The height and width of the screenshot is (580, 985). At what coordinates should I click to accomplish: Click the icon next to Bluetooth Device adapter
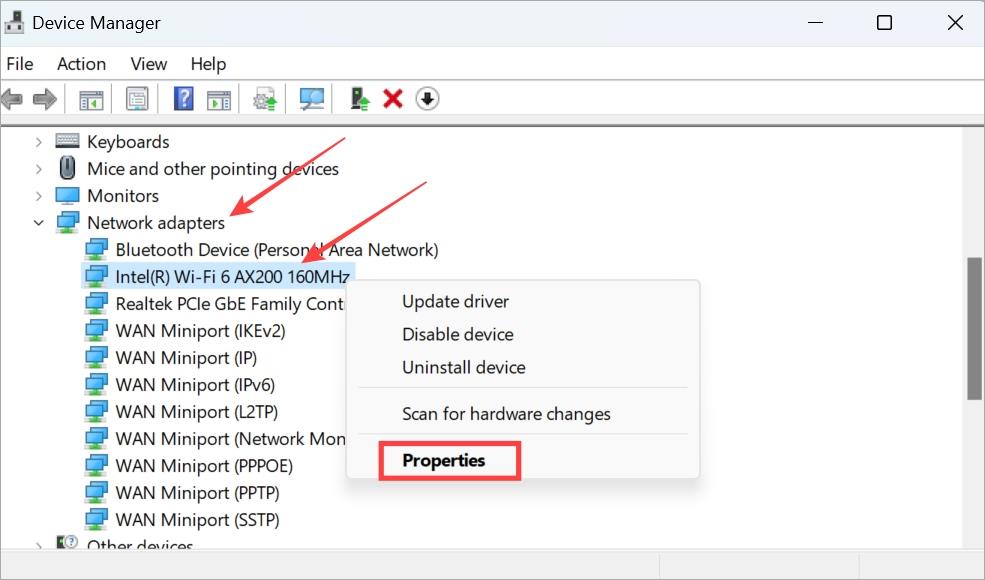click(96, 249)
